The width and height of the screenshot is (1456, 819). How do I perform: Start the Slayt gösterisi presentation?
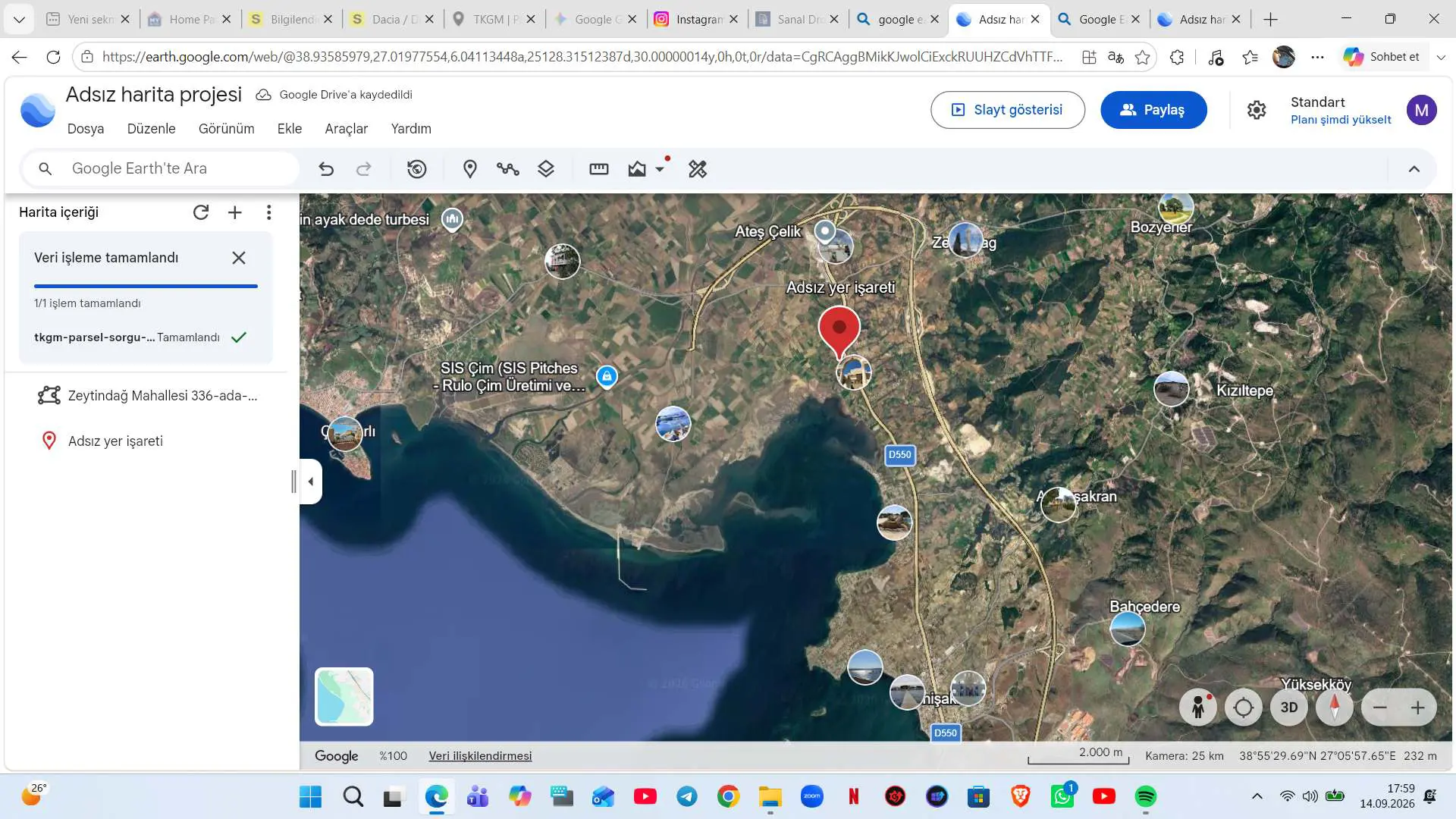(x=1008, y=110)
